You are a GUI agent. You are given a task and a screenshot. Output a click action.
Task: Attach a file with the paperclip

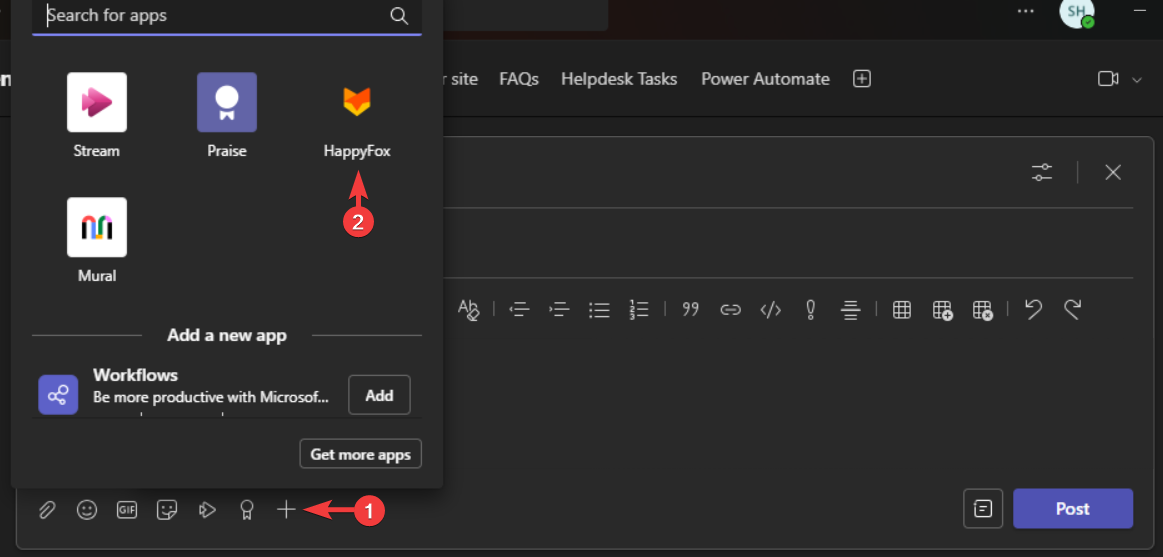[x=47, y=510]
